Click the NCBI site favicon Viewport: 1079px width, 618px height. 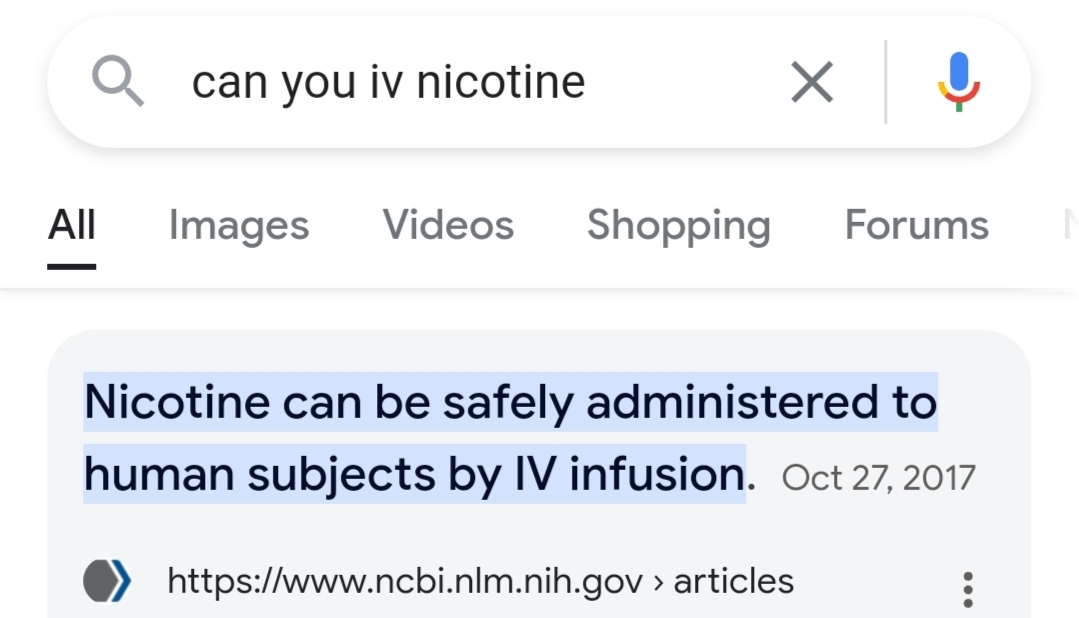(x=107, y=581)
